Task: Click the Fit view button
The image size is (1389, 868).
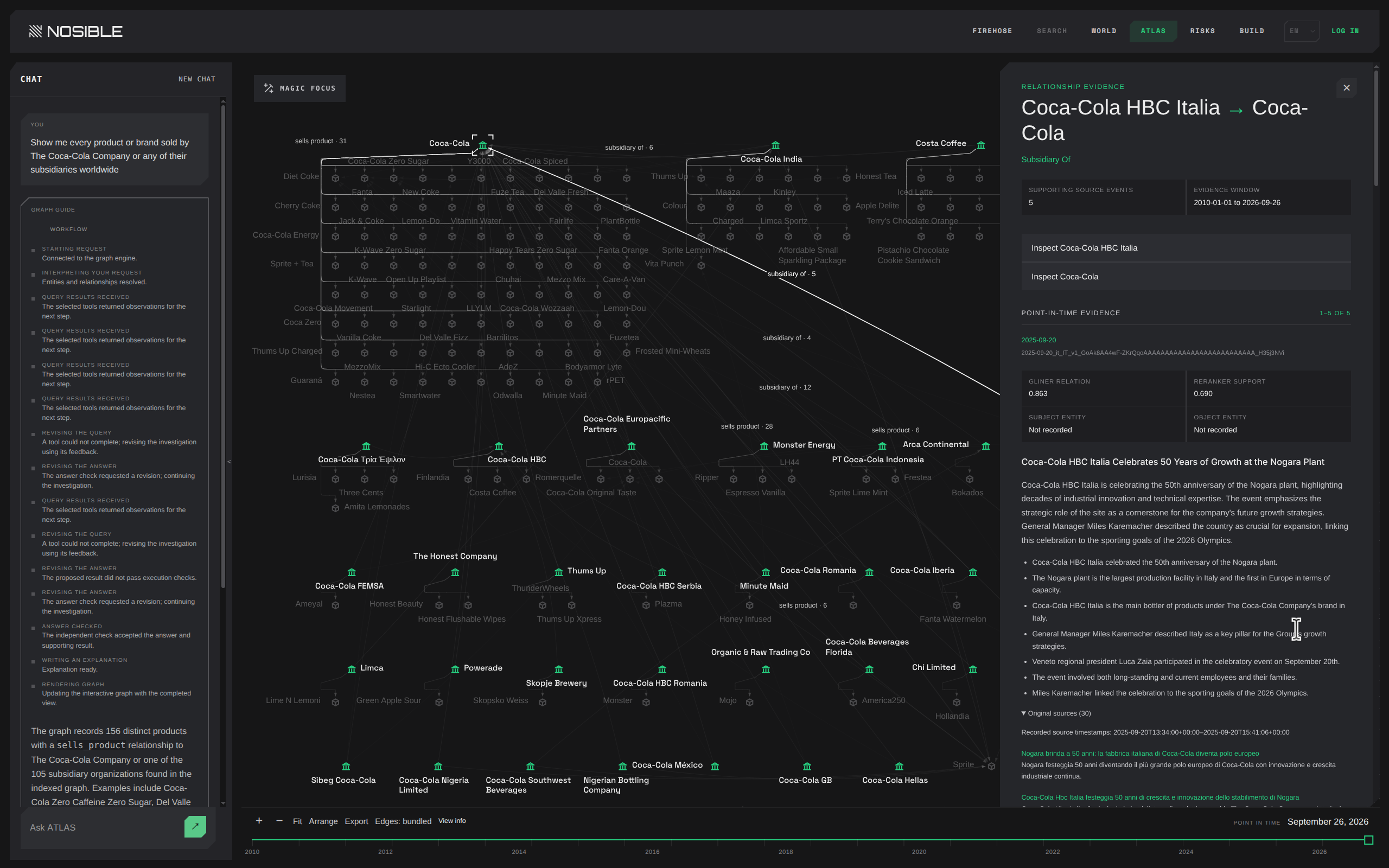Action: (x=297, y=821)
